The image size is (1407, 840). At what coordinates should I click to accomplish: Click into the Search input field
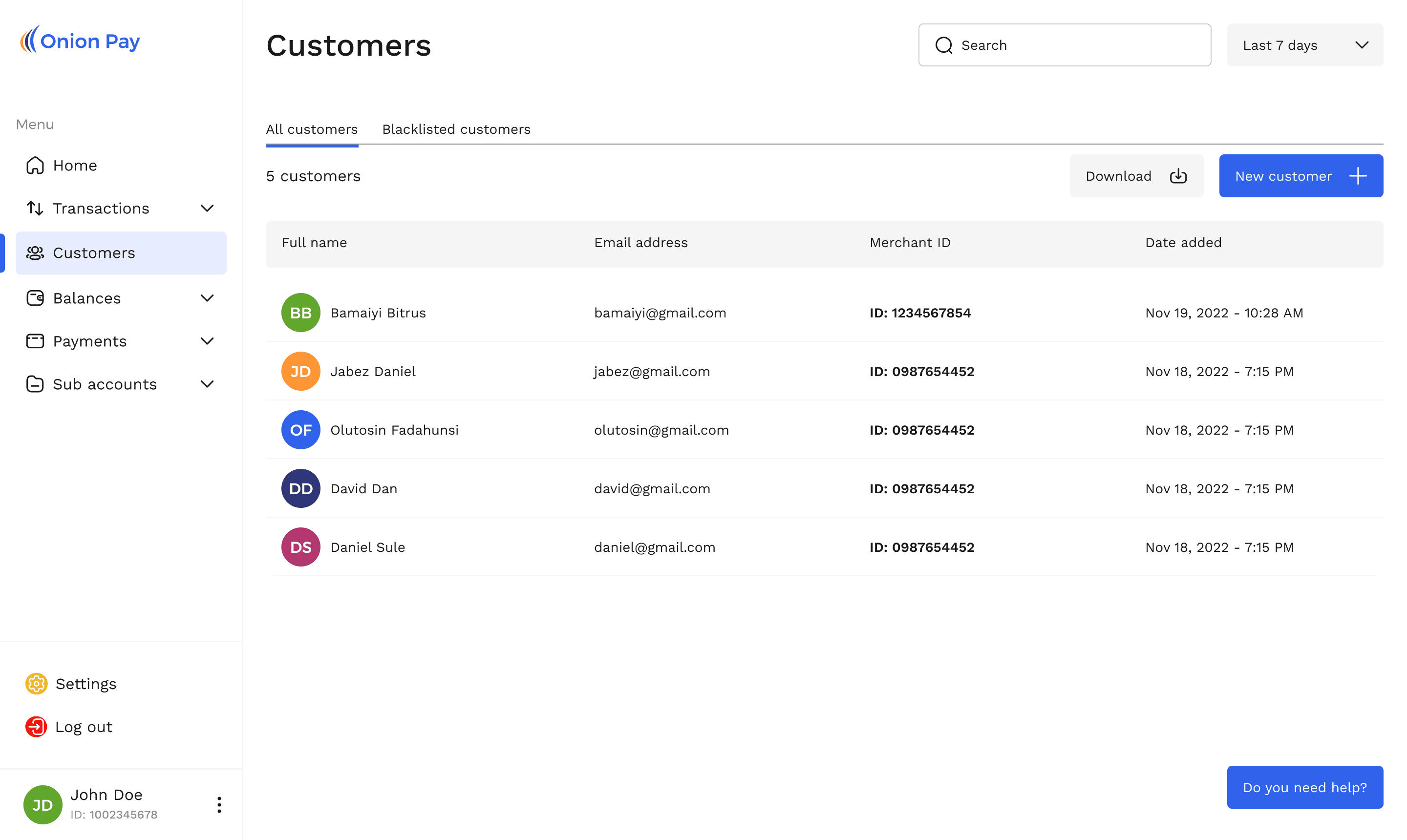pos(1065,45)
